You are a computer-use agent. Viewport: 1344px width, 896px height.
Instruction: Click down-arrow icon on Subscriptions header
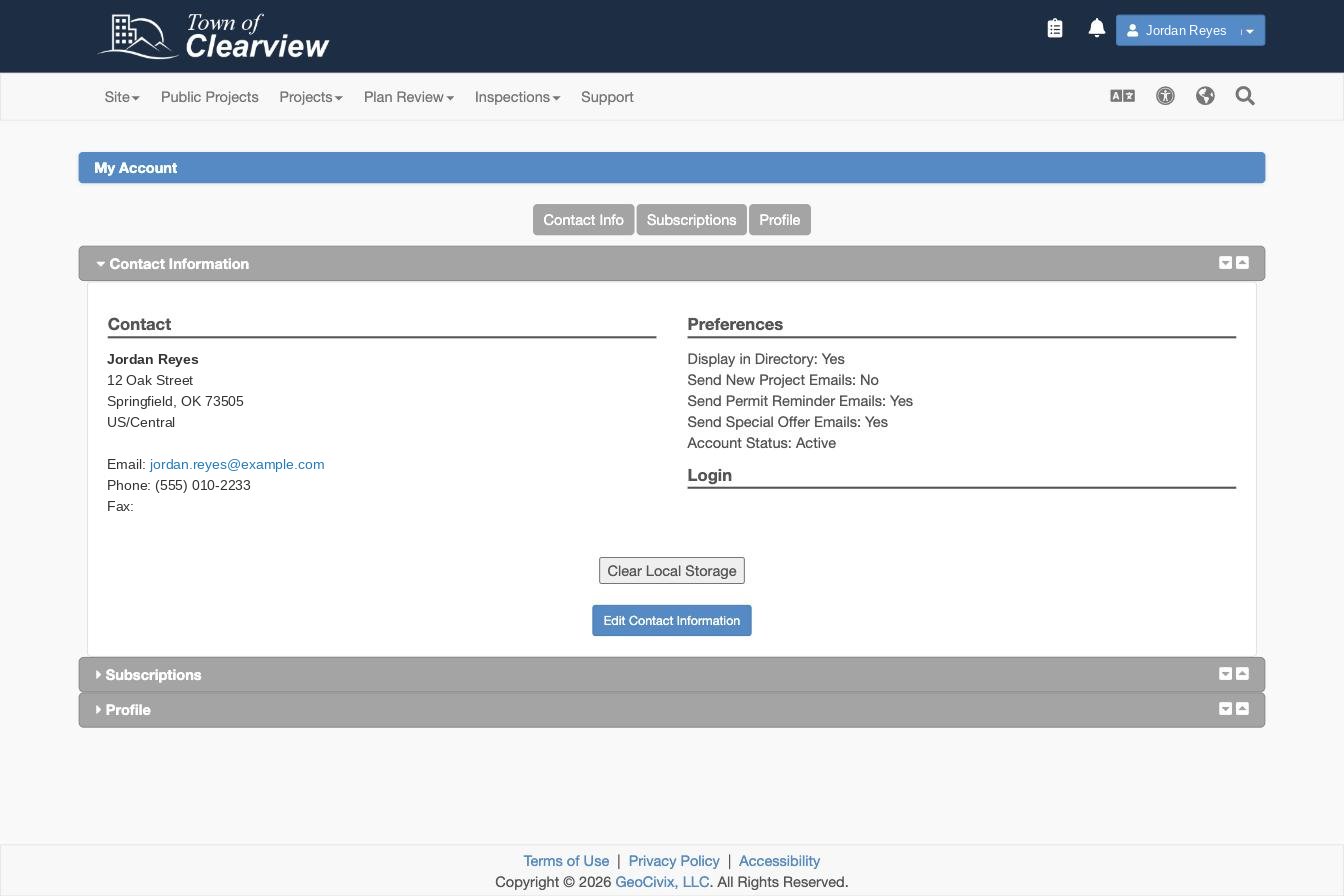pos(1225,674)
